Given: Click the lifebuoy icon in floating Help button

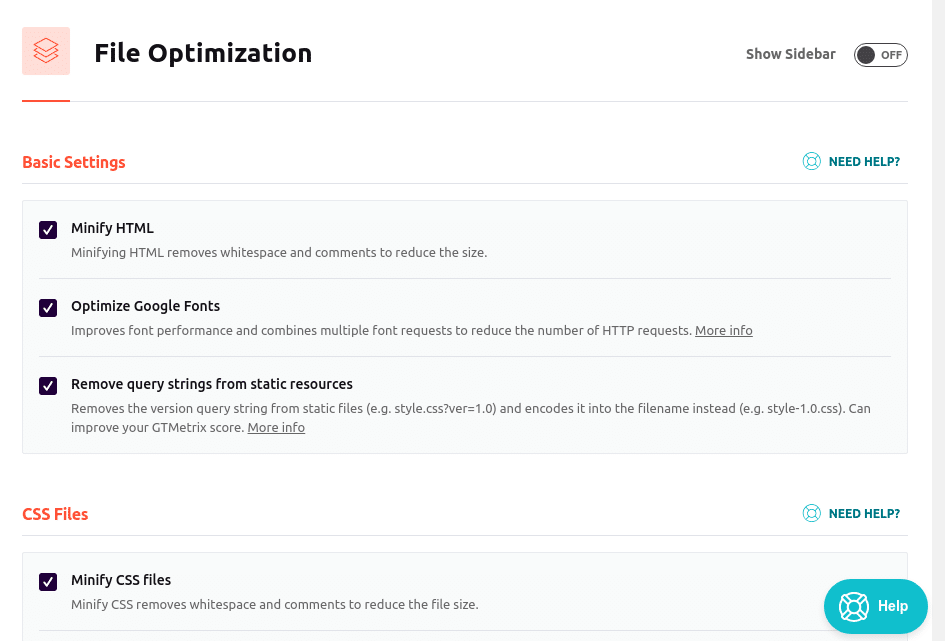Looking at the screenshot, I should (854, 606).
